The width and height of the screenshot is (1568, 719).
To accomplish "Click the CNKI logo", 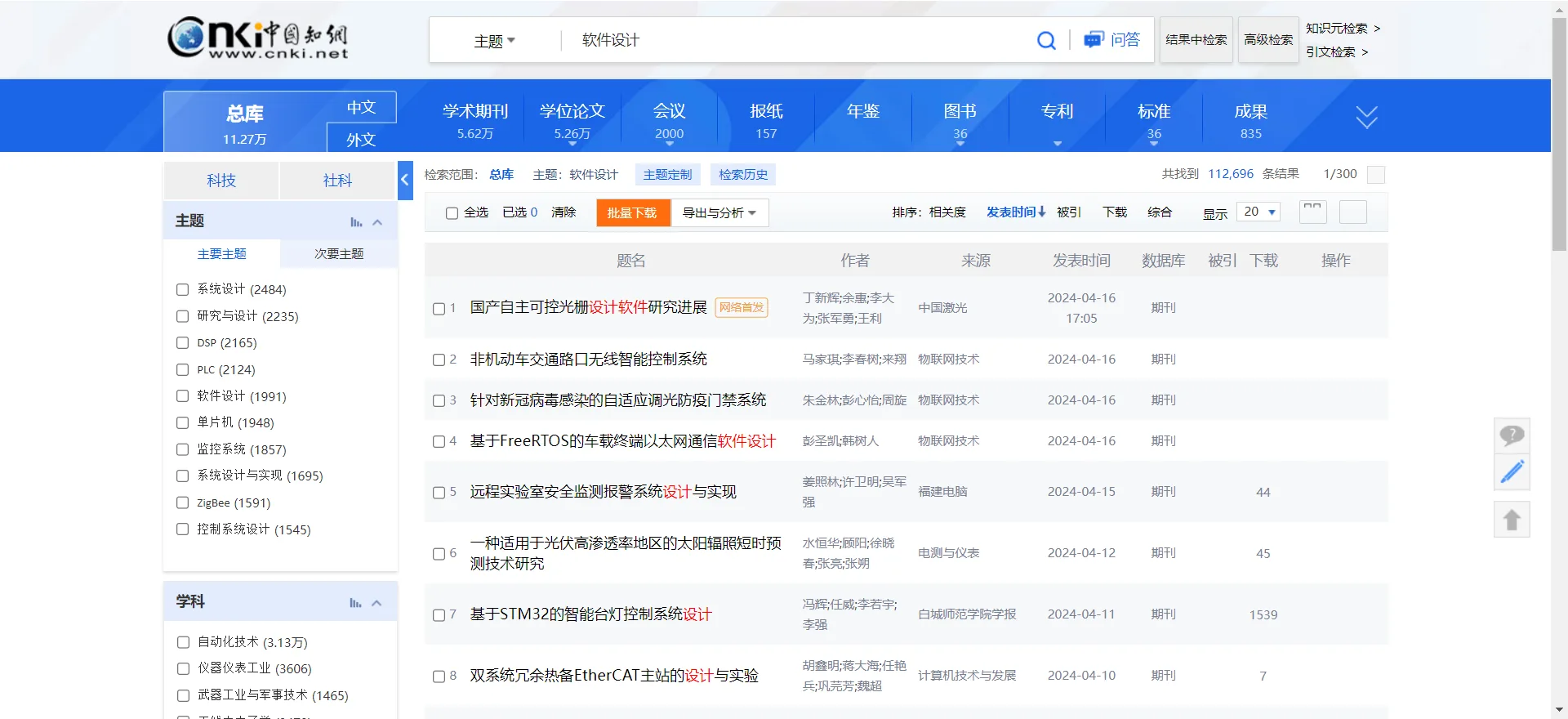I will [258, 38].
